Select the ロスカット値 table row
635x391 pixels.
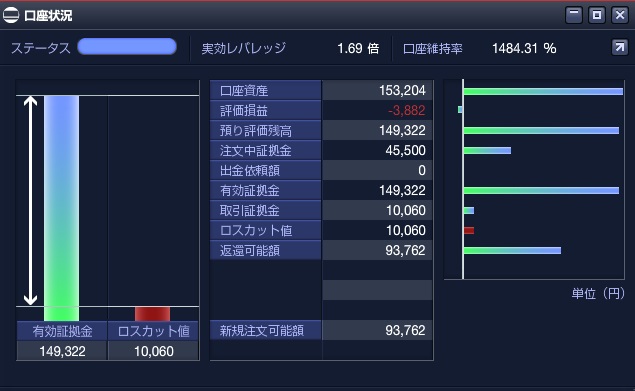(321, 230)
